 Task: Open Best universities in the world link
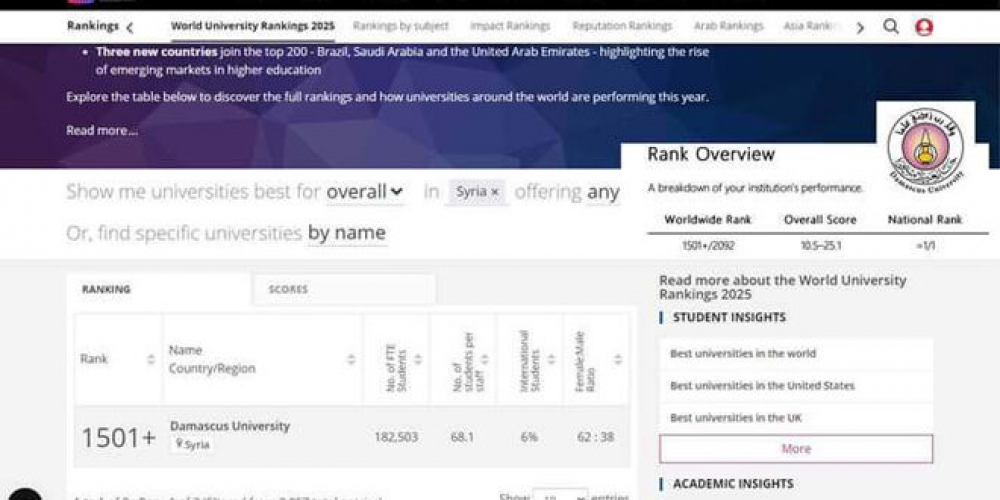pos(743,353)
